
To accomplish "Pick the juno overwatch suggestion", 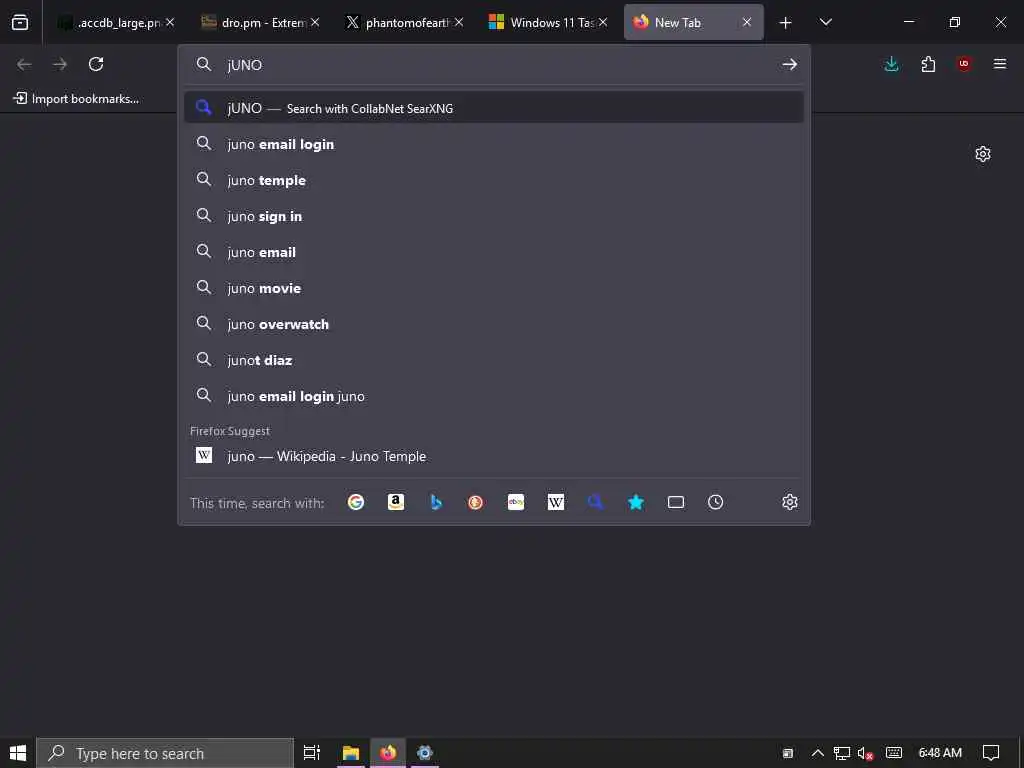I will [x=494, y=323].
